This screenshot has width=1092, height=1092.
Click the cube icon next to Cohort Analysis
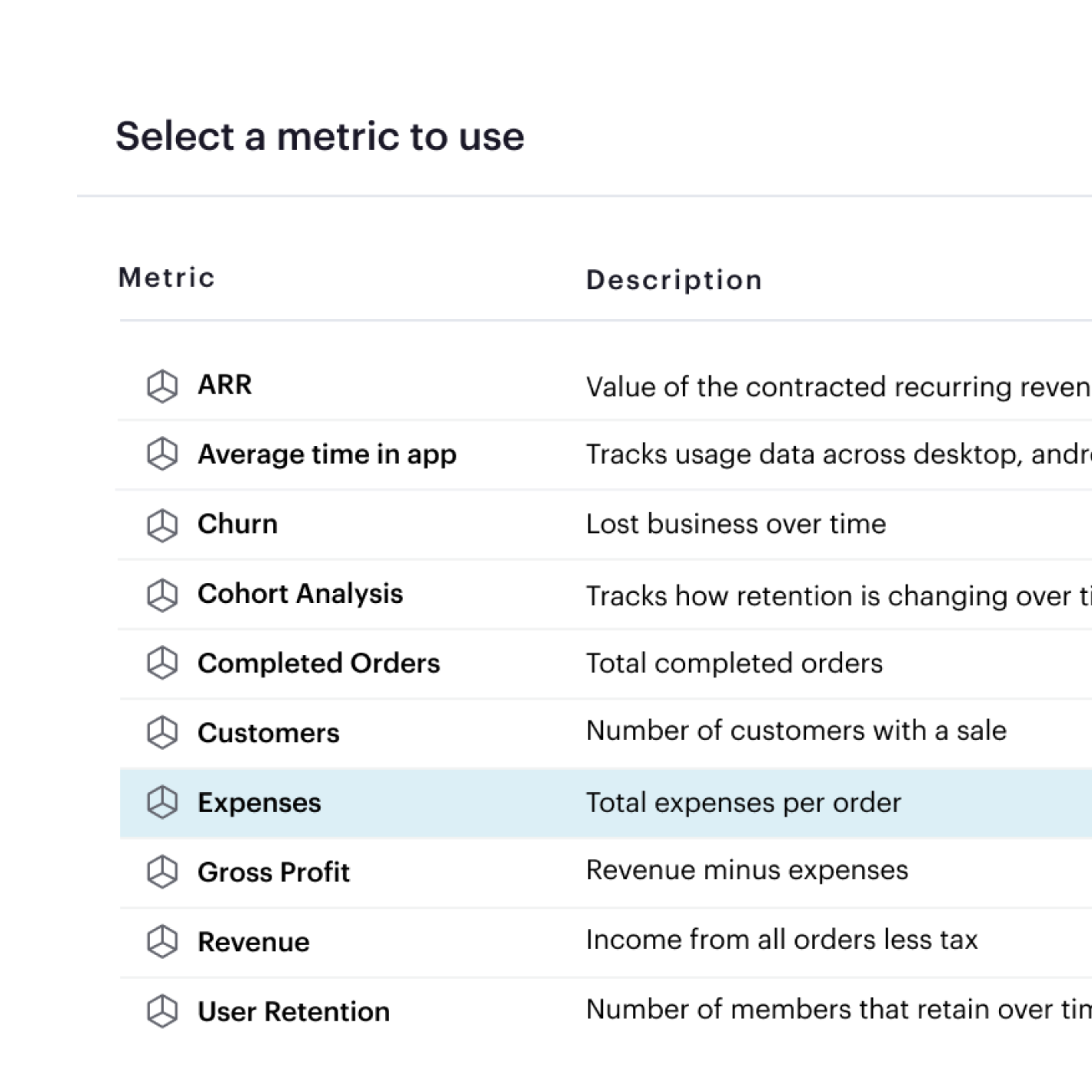(x=162, y=594)
